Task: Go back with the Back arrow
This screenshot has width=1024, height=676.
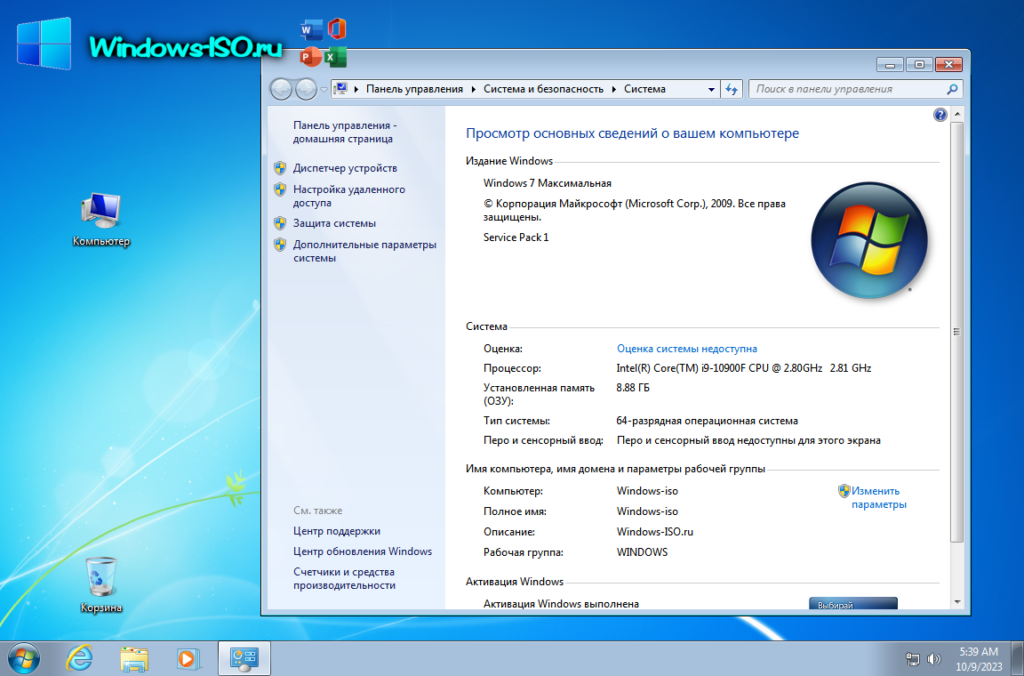Action: click(281, 89)
